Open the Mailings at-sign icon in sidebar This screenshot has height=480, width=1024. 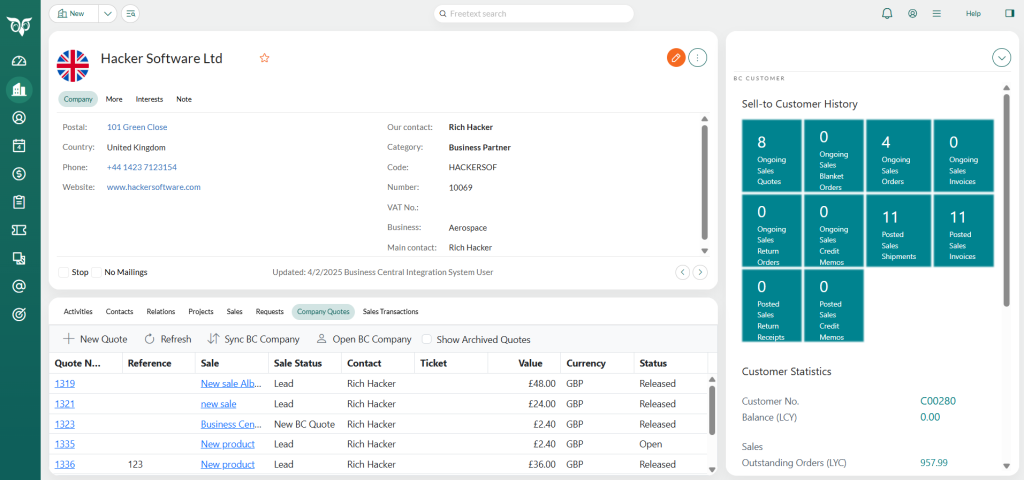point(19,286)
